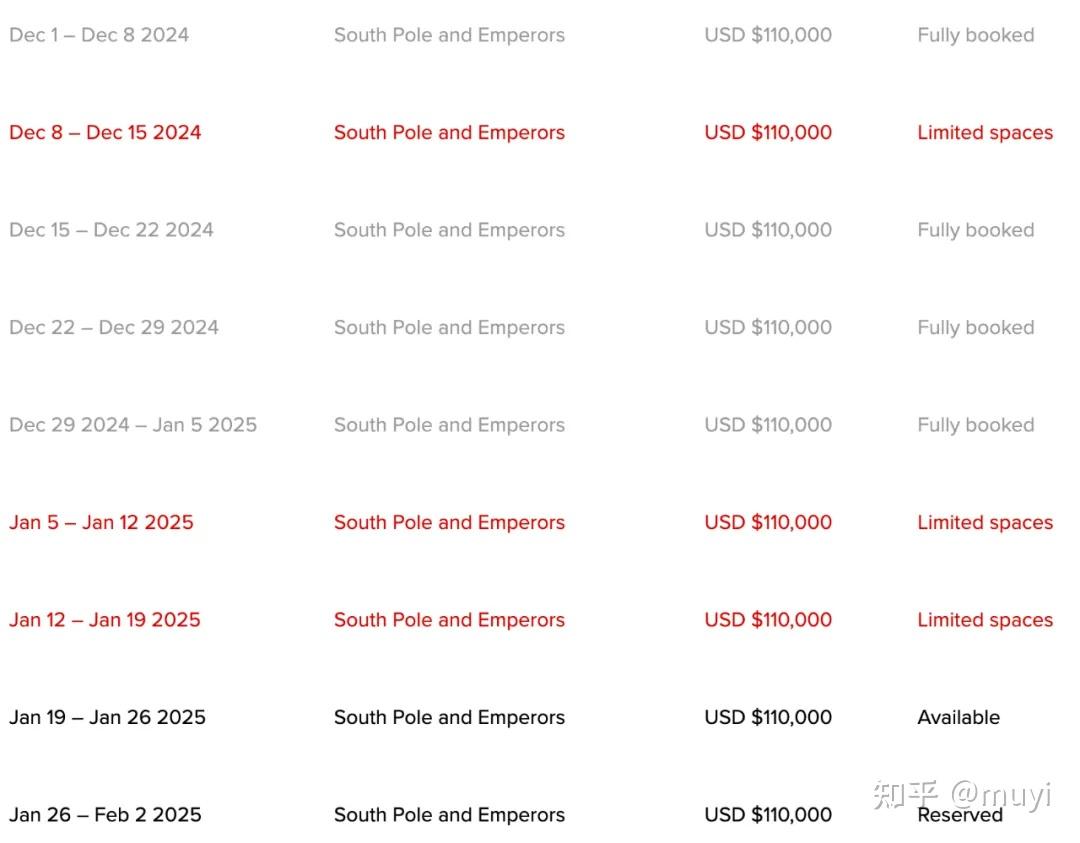
Task: Open South Pole and Emperors for Jan 19
Action: click(450, 717)
